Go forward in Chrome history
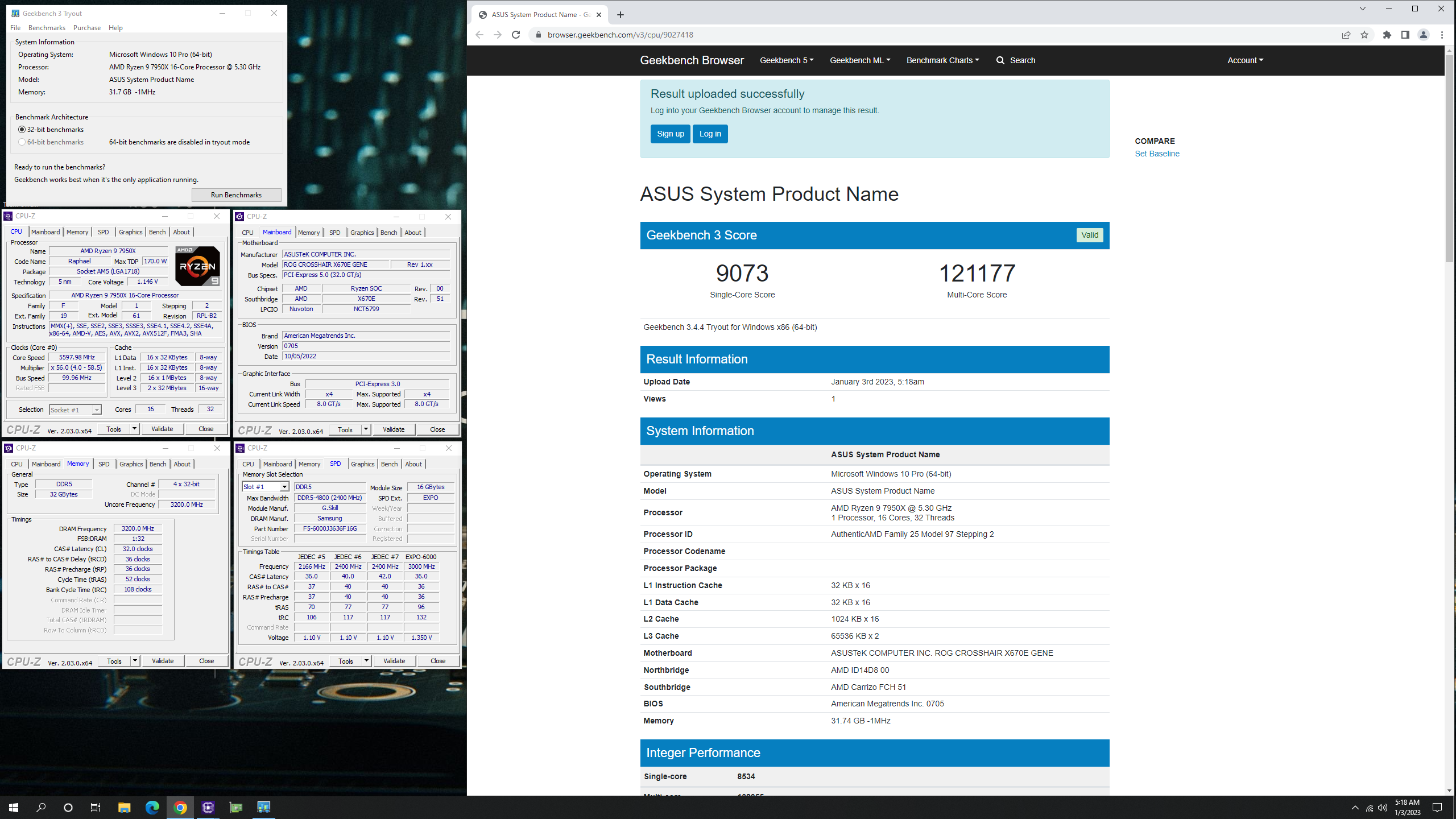 (x=498, y=35)
